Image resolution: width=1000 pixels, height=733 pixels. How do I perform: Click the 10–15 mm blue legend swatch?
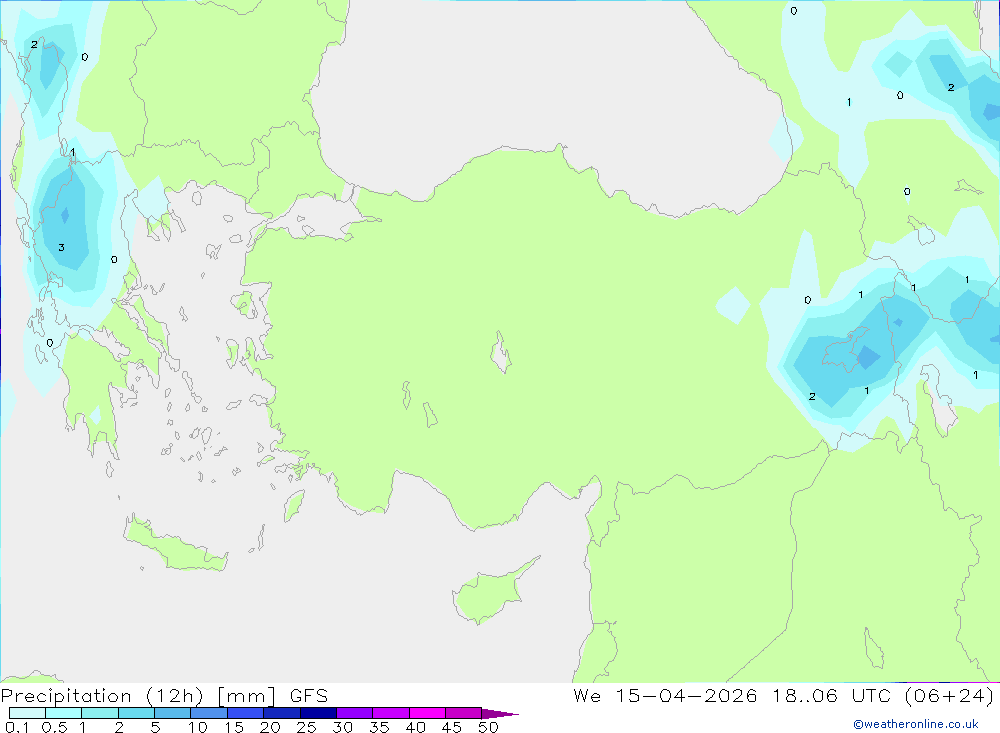click(x=209, y=713)
